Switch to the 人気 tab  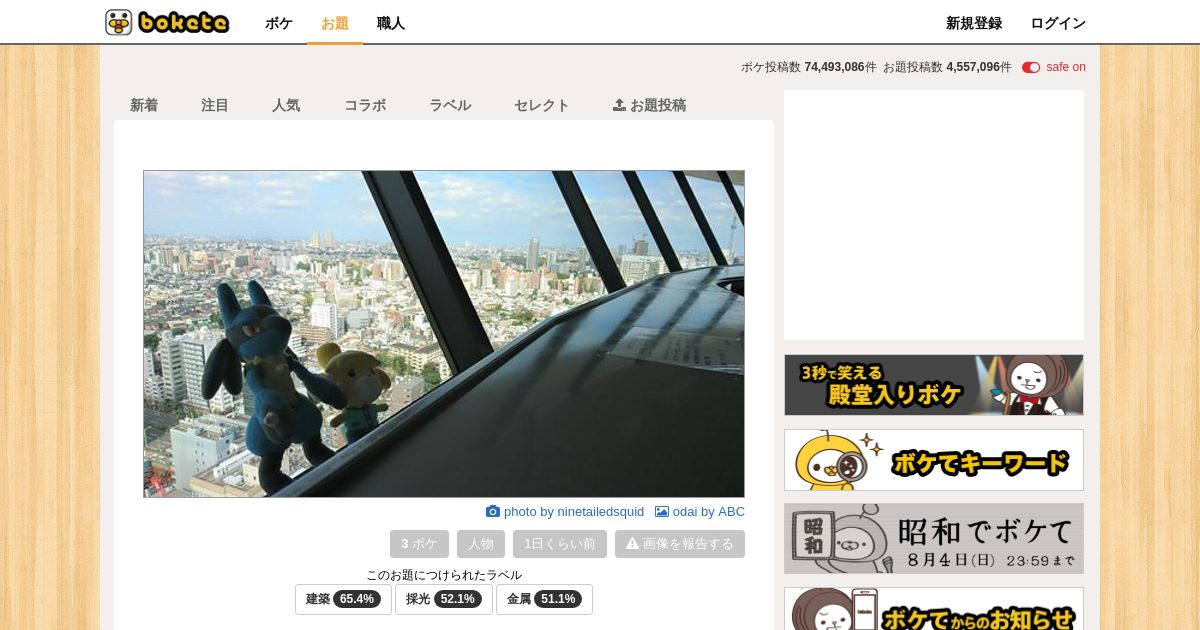coord(286,105)
